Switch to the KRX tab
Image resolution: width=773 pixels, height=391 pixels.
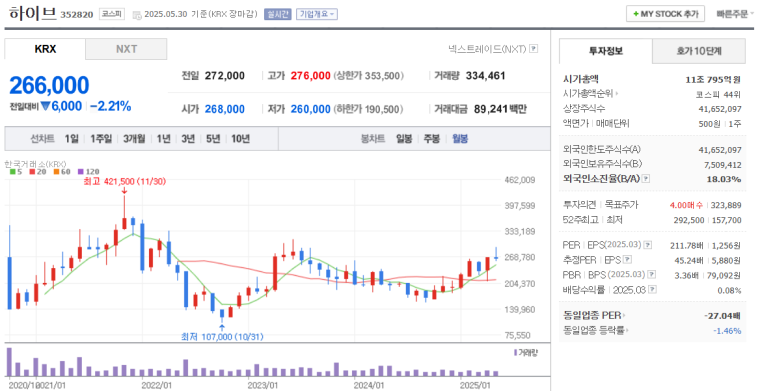(x=45, y=49)
